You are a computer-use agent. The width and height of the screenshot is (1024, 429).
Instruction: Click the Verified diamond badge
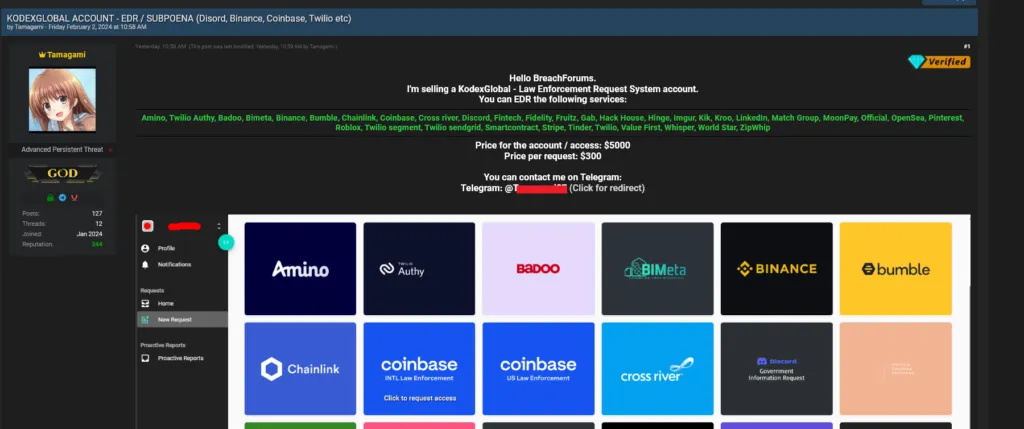click(938, 61)
